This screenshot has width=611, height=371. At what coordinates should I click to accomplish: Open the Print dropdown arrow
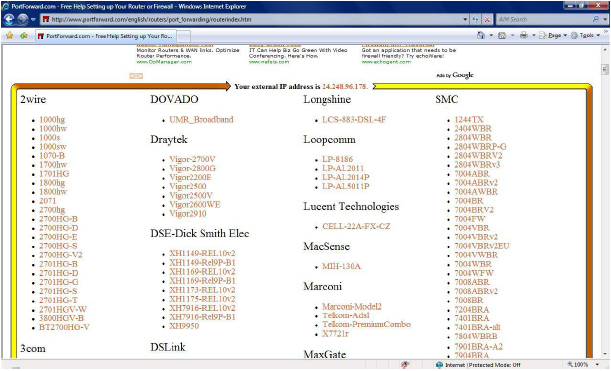tap(534, 35)
